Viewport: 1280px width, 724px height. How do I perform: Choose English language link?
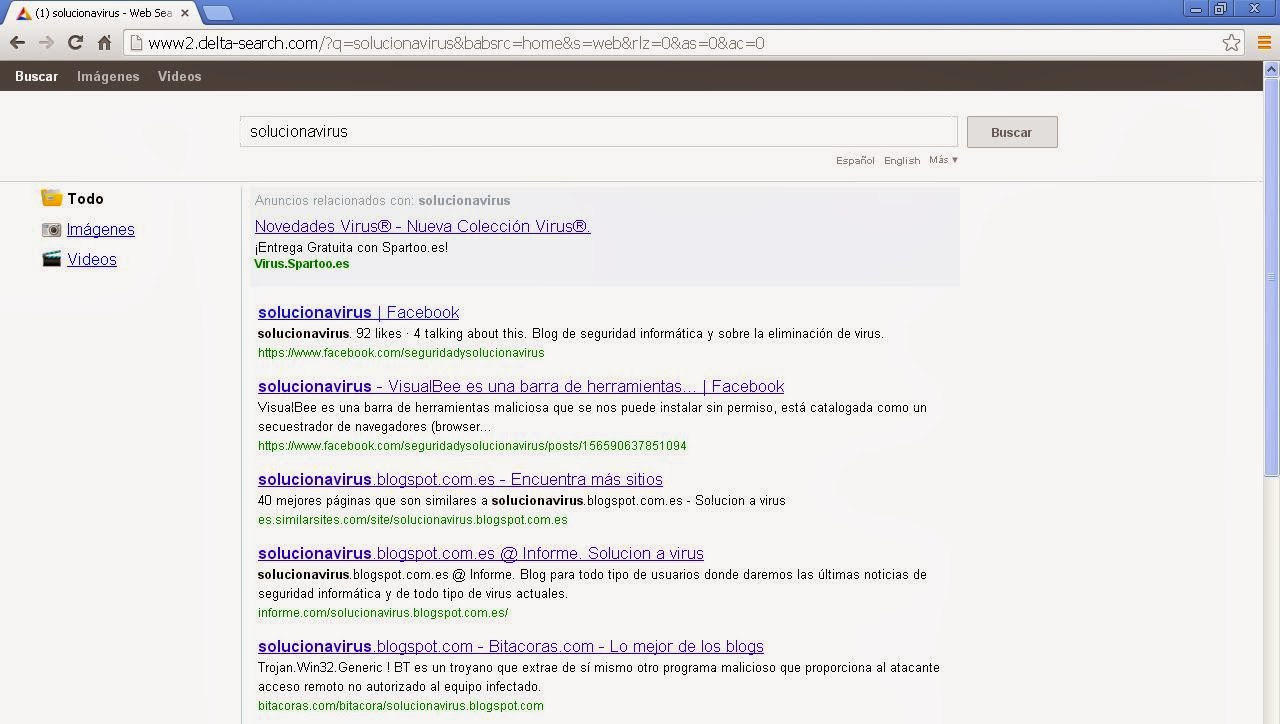(902, 160)
